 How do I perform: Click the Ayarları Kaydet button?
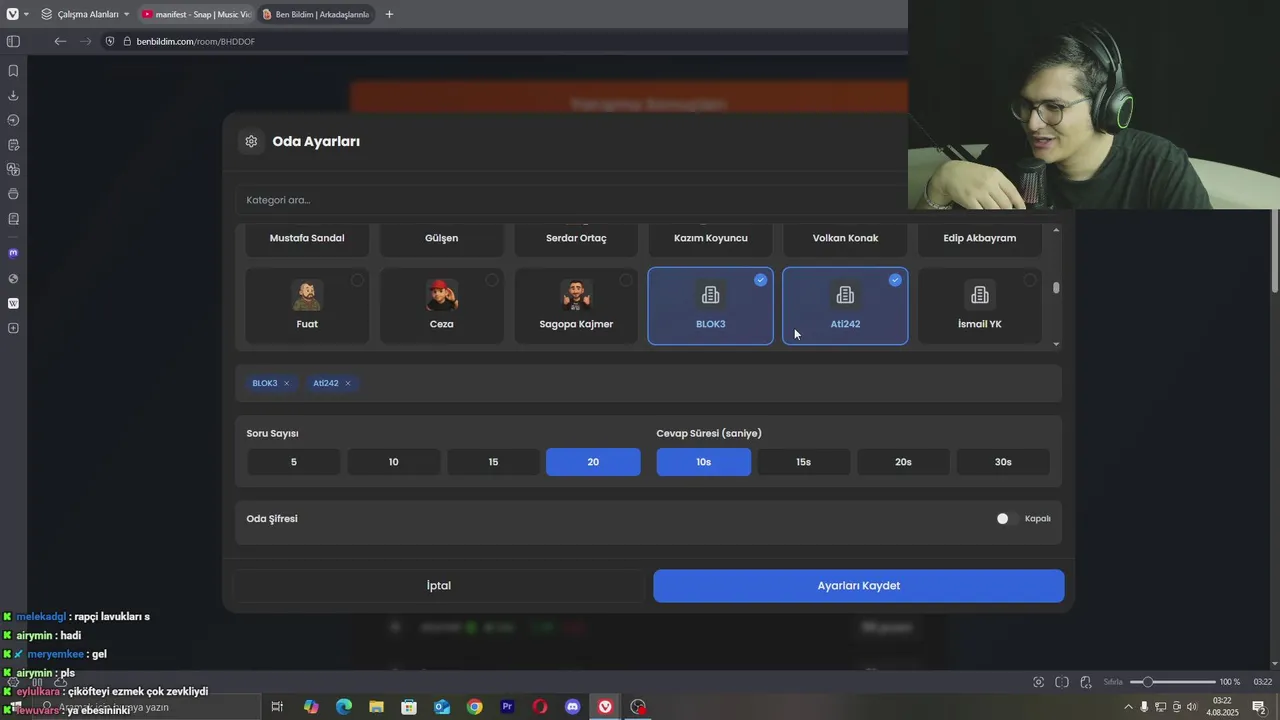pyautogui.click(x=859, y=586)
